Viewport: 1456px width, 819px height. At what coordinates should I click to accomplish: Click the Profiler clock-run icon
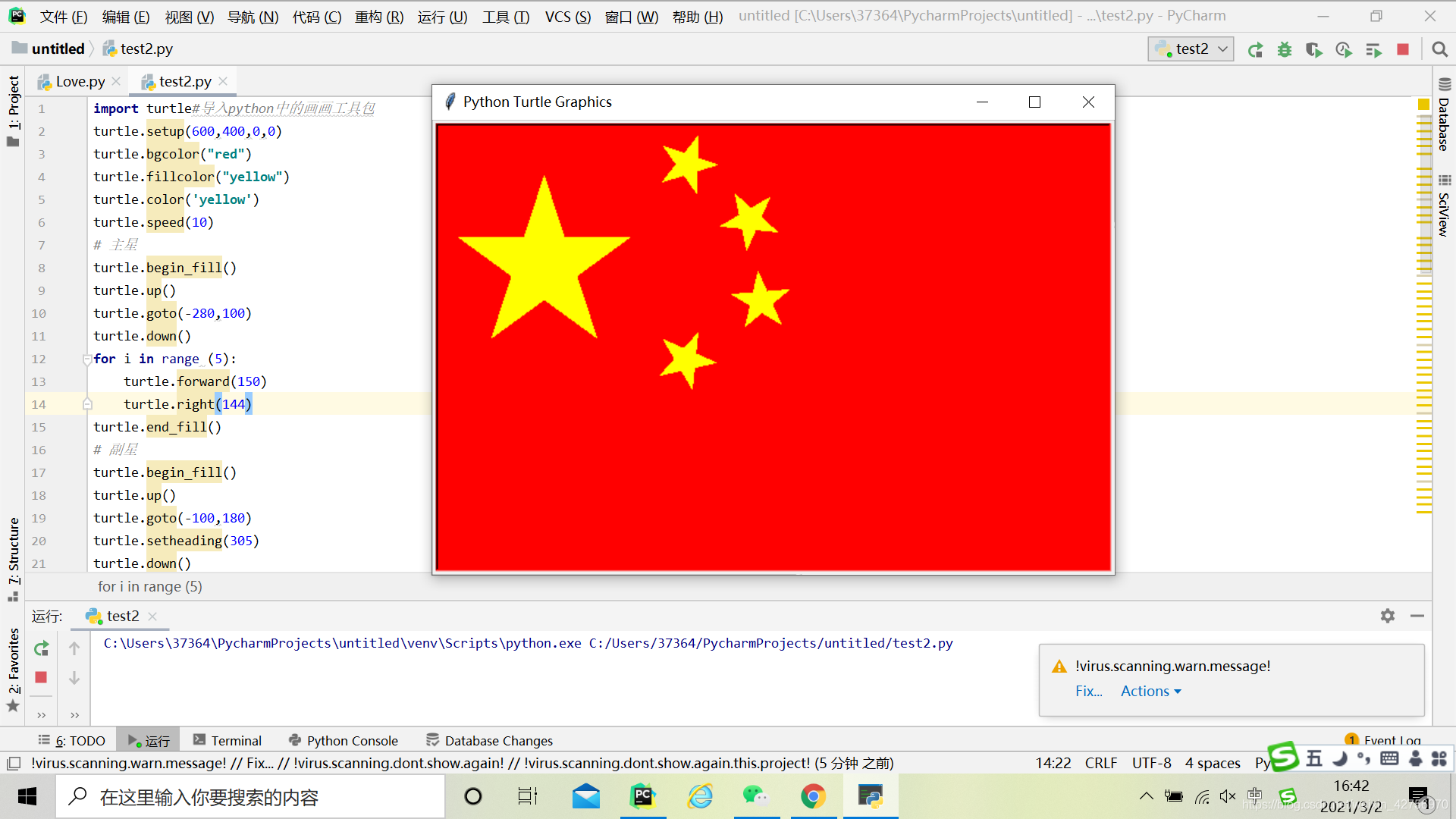click(1344, 49)
